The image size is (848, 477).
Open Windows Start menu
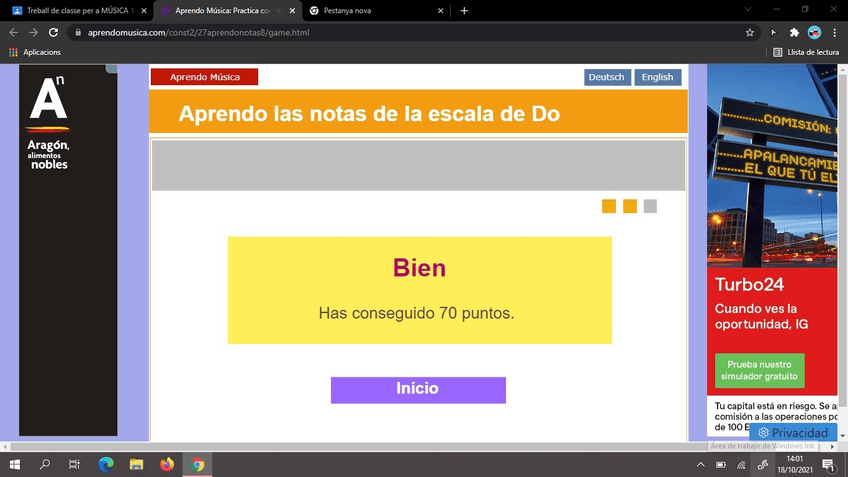(x=14, y=465)
